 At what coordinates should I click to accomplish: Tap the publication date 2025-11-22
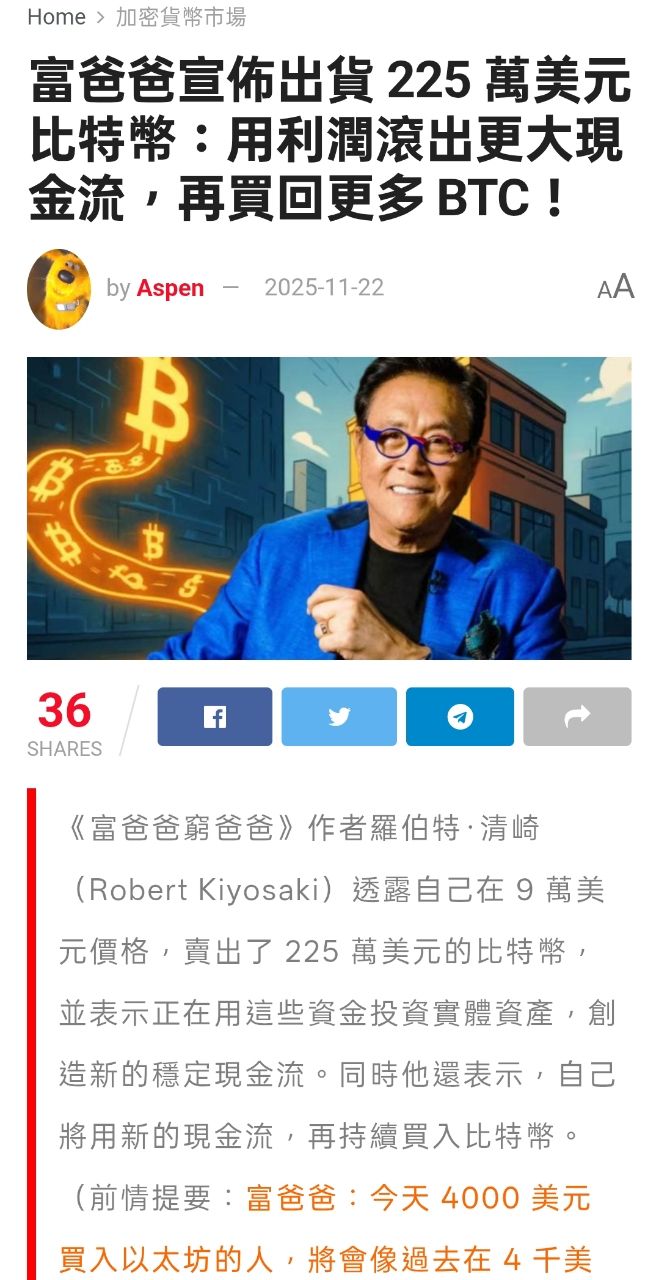coord(324,288)
